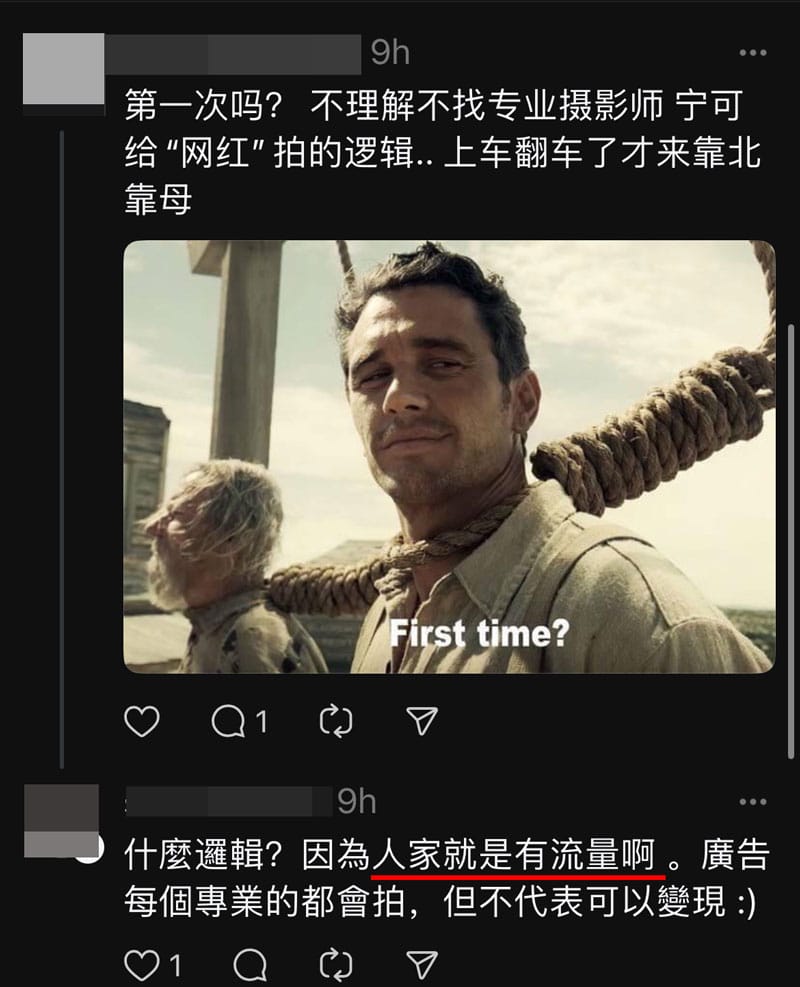The width and height of the screenshot is (800, 987).
Task: Repost the second comment
Action: point(336,964)
